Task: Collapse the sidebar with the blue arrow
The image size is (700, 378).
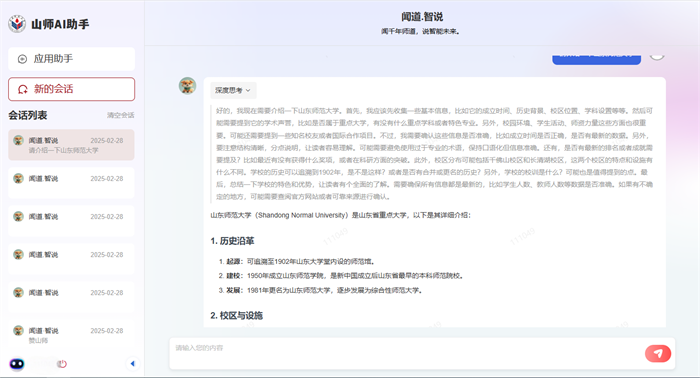Action: click(132, 363)
